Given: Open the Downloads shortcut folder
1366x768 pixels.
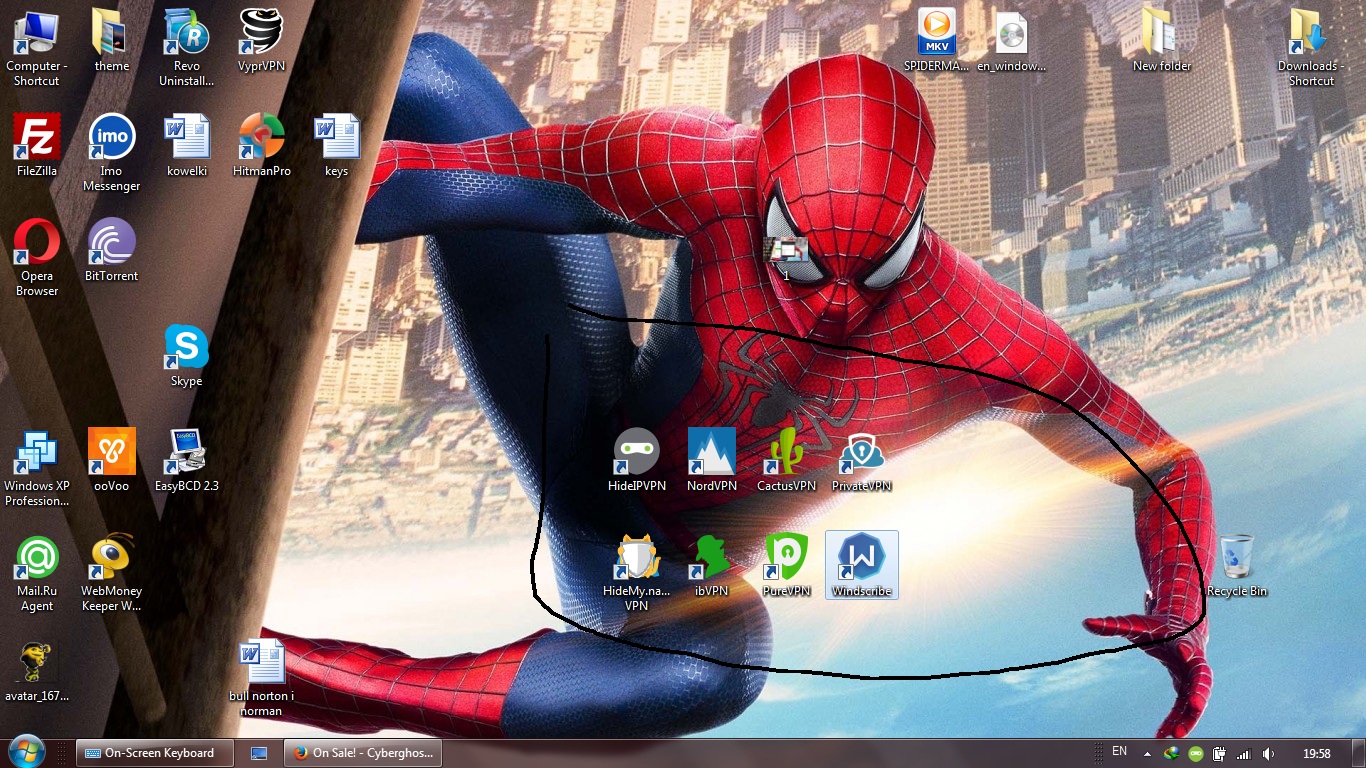Looking at the screenshot, I should 1312,47.
